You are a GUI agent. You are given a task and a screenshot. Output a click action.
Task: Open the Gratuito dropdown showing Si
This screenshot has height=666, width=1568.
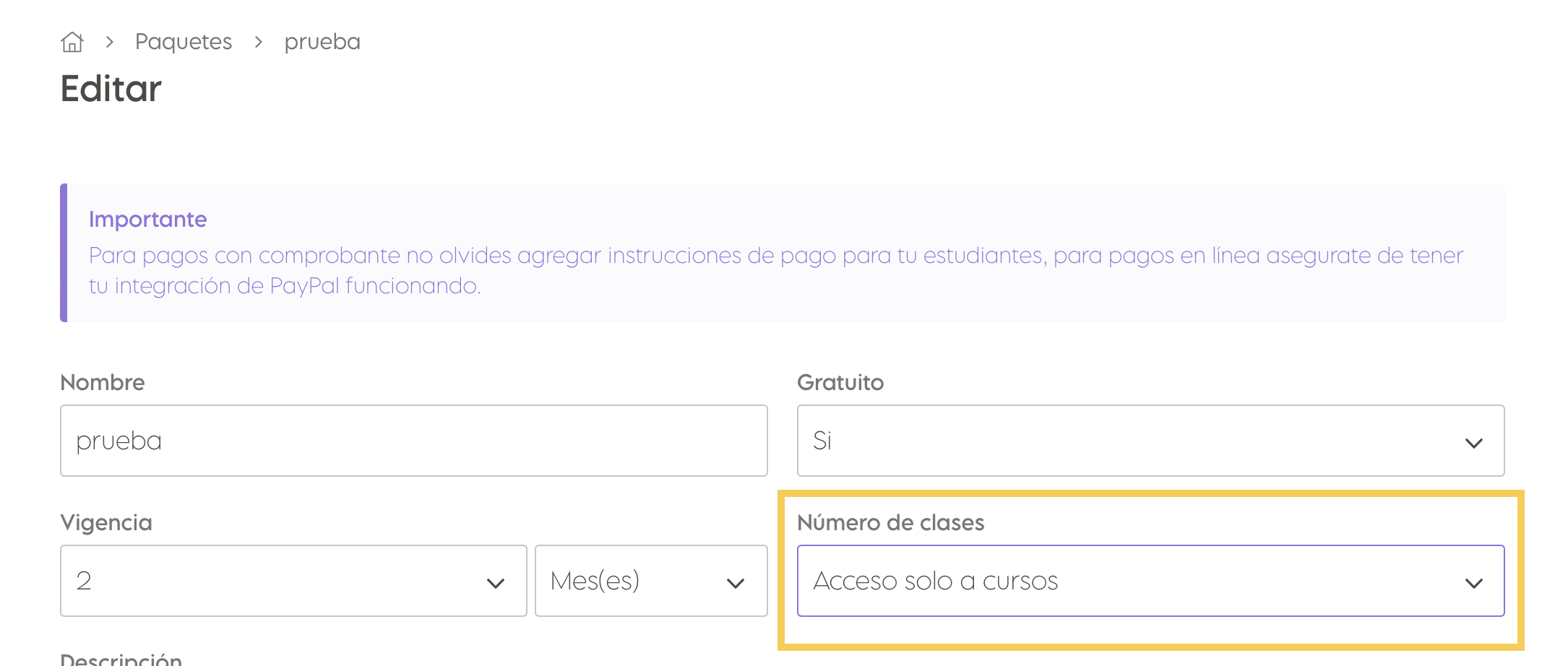click(x=1150, y=441)
